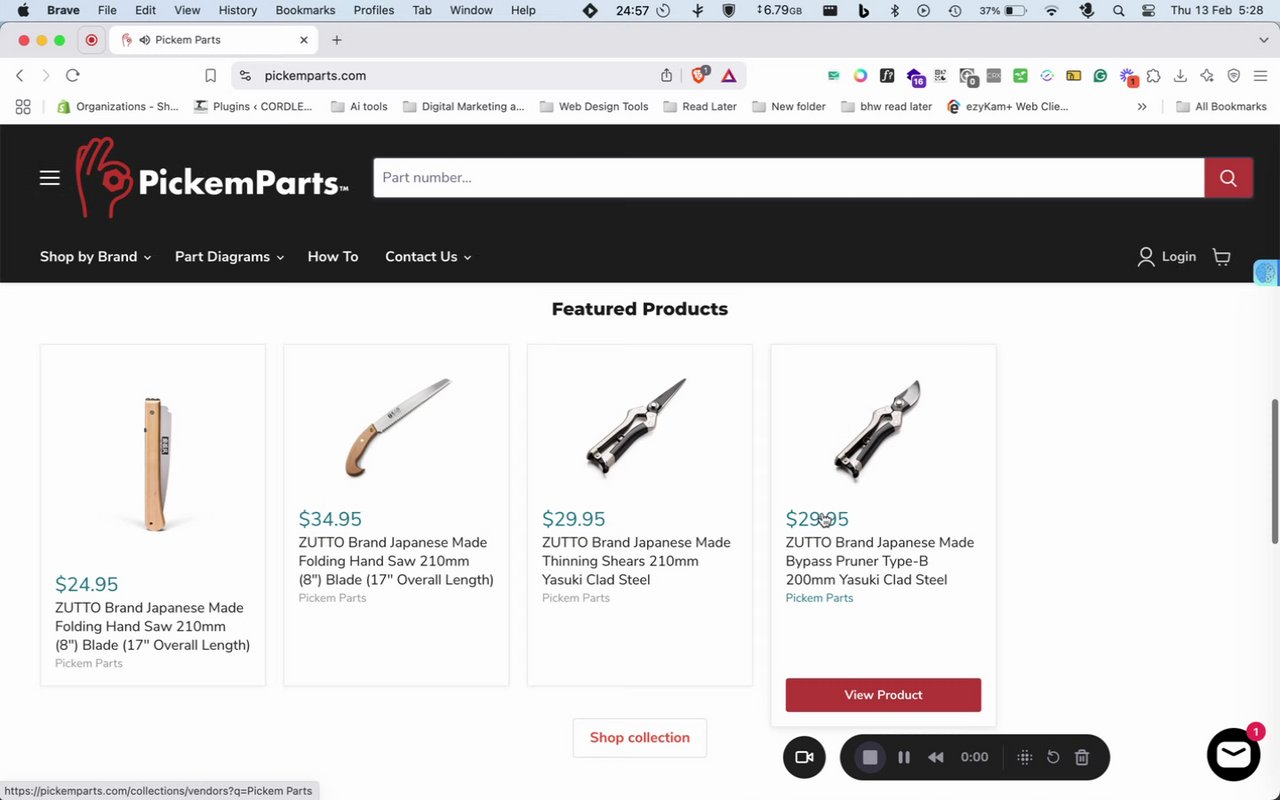Open the shopping cart
This screenshot has width=1280, height=800.
click(x=1222, y=257)
